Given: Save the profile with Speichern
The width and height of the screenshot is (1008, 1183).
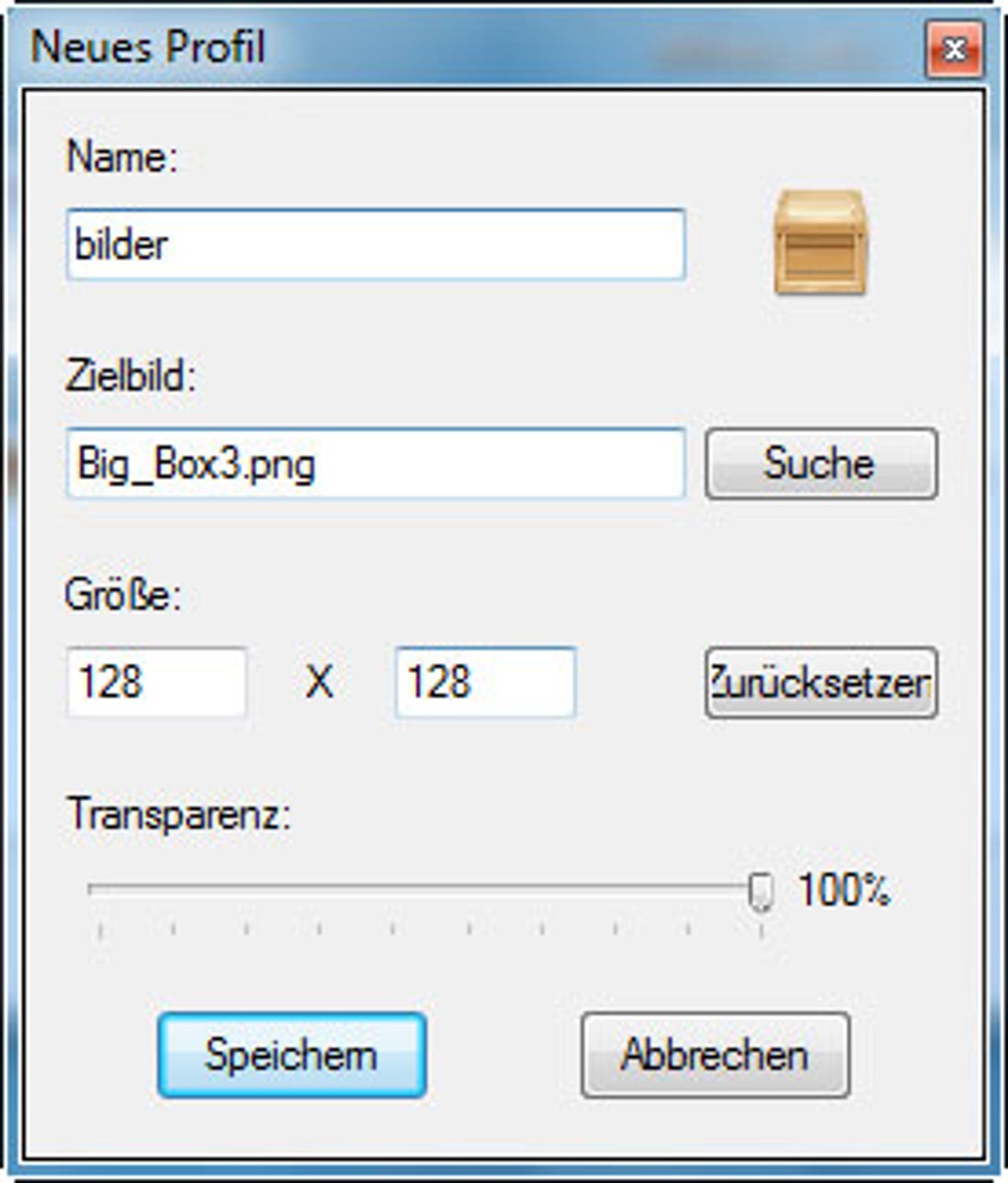Looking at the screenshot, I should [292, 1055].
